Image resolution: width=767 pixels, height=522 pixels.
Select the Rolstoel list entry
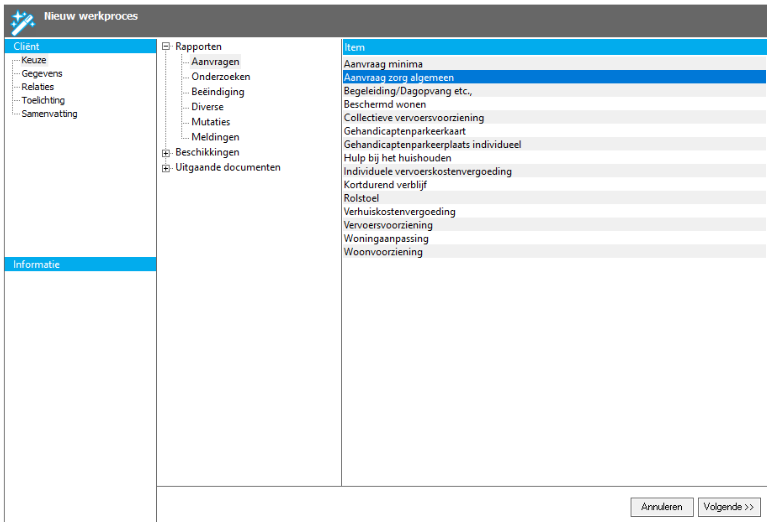coord(361,198)
